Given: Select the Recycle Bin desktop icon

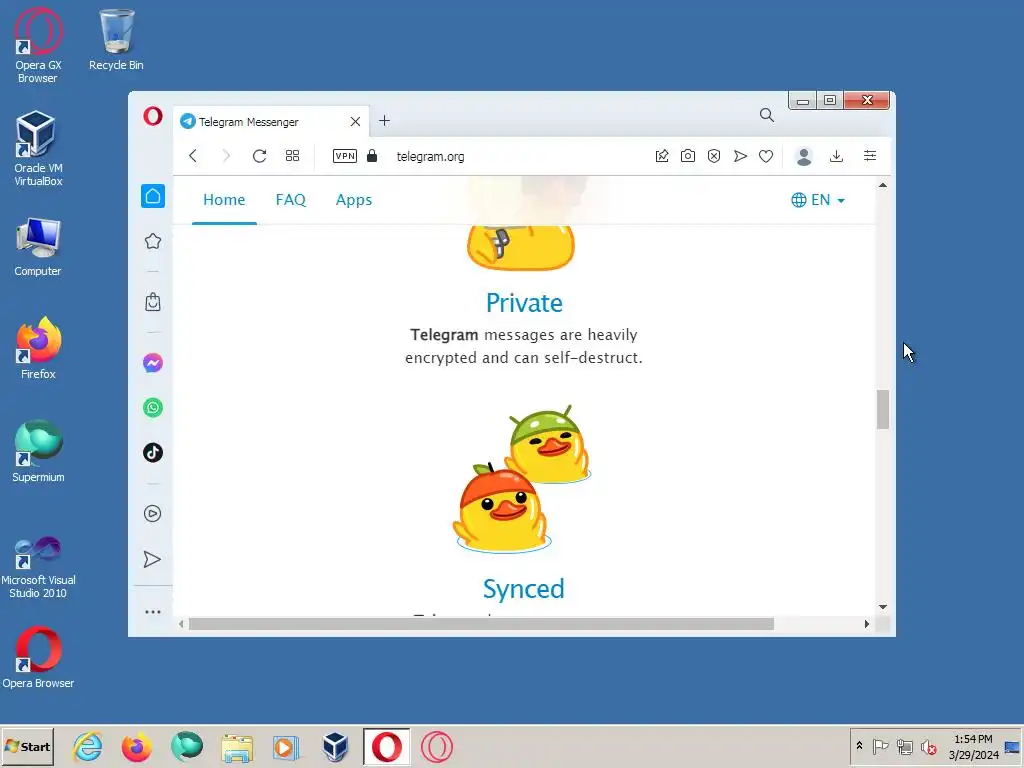Looking at the screenshot, I should click(x=116, y=40).
